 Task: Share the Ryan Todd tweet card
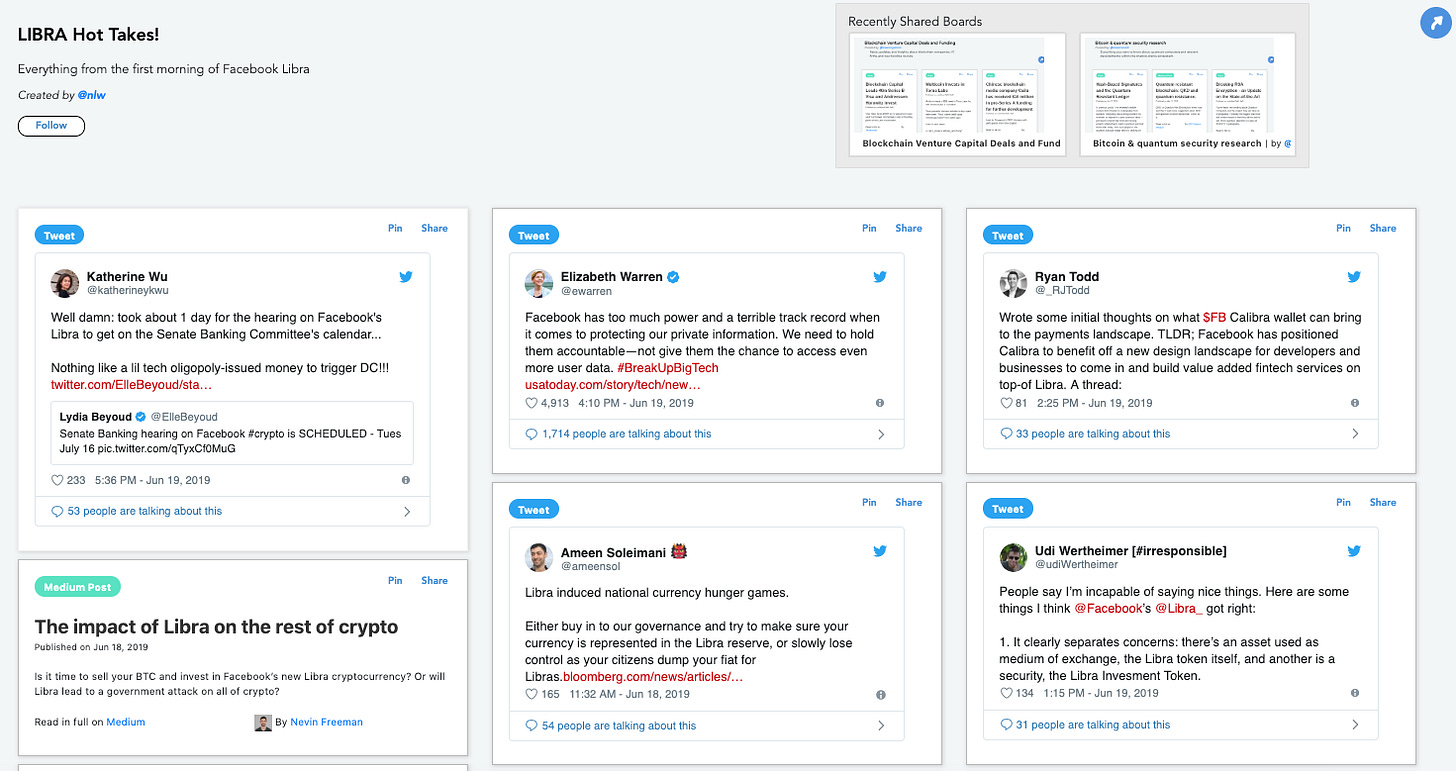[x=1382, y=228]
